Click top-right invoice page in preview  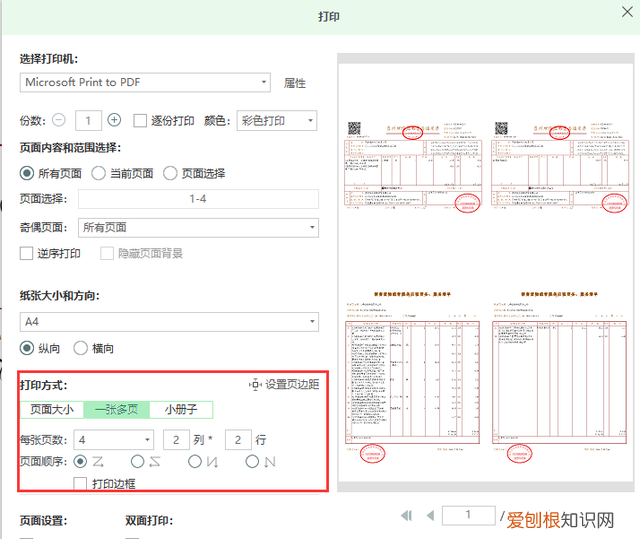tap(560, 167)
